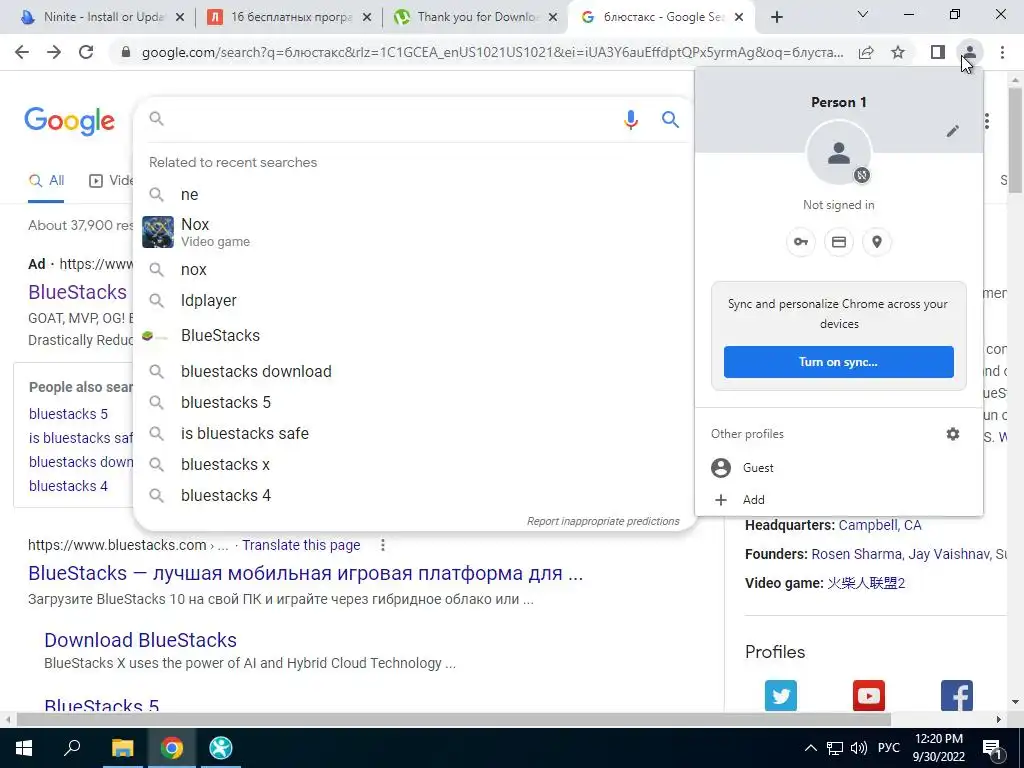
Task: Open options for bluestacks.com result
Action: (x=383, y=545)
